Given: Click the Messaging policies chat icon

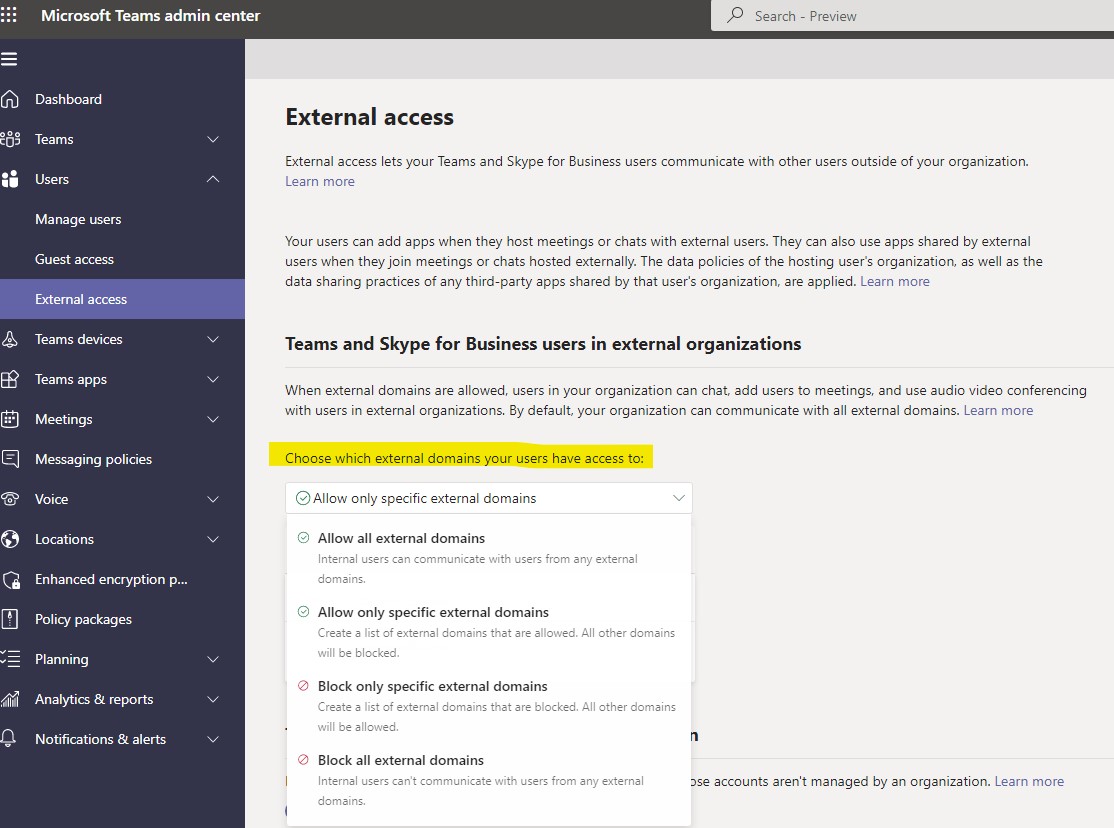Looking at the screenshot, I should tap(10, 459).
